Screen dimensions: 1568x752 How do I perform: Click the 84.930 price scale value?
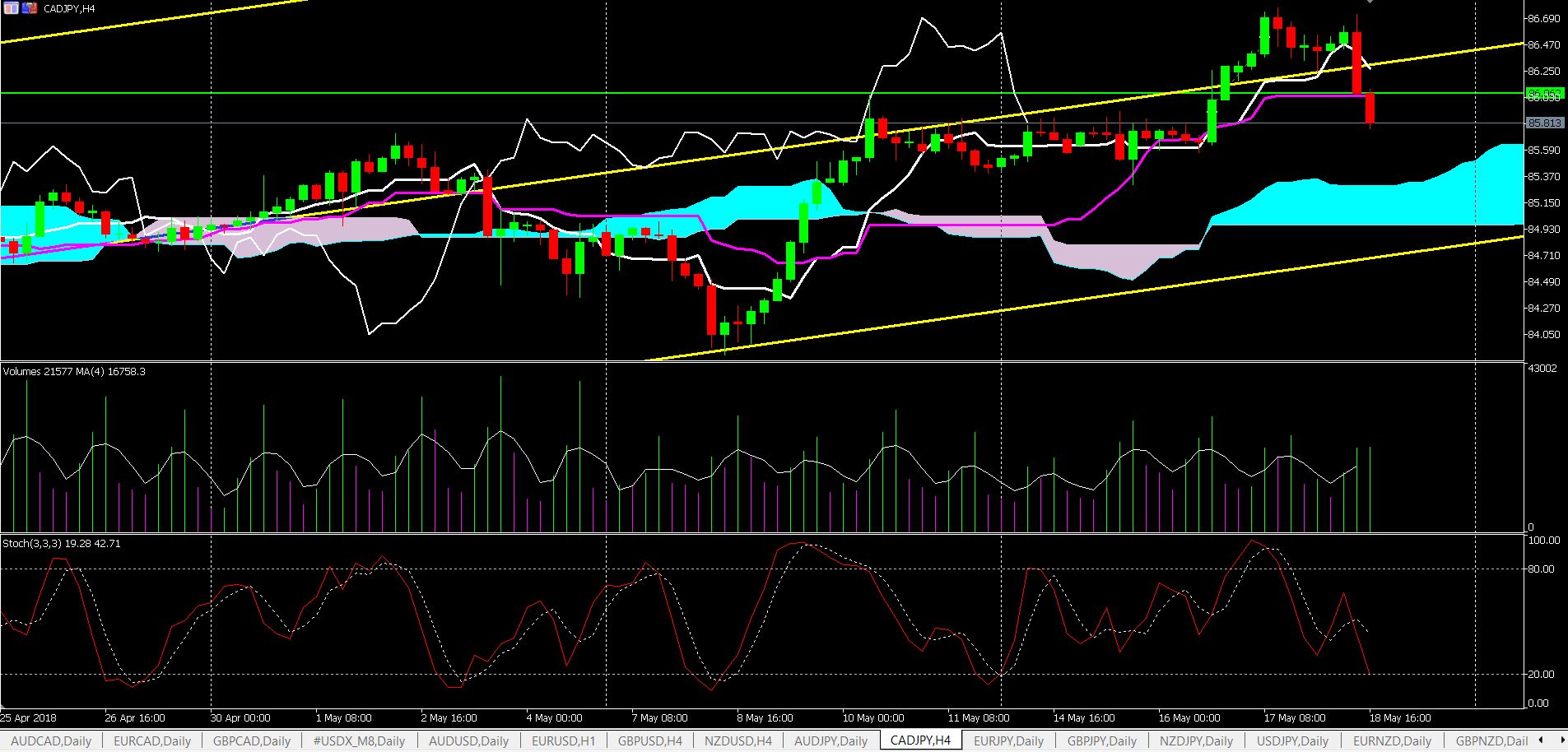[1544, 229]
